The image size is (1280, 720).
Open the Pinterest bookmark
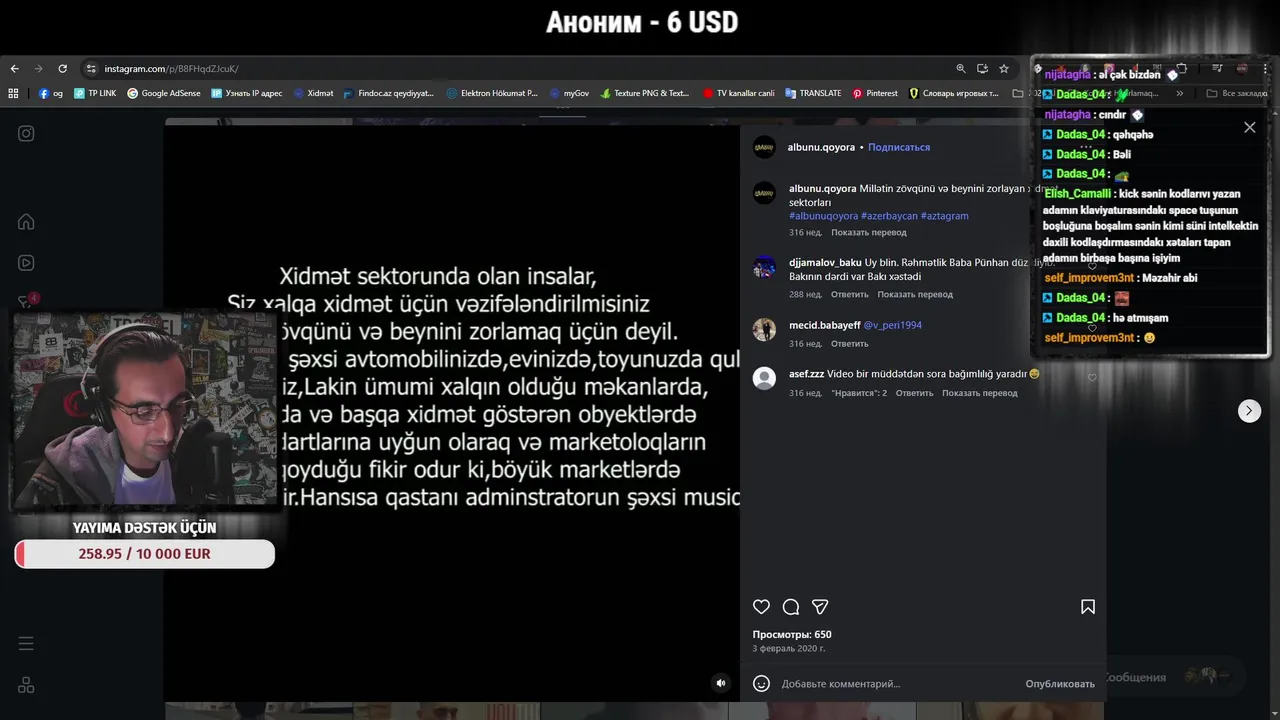click(875, 93)
